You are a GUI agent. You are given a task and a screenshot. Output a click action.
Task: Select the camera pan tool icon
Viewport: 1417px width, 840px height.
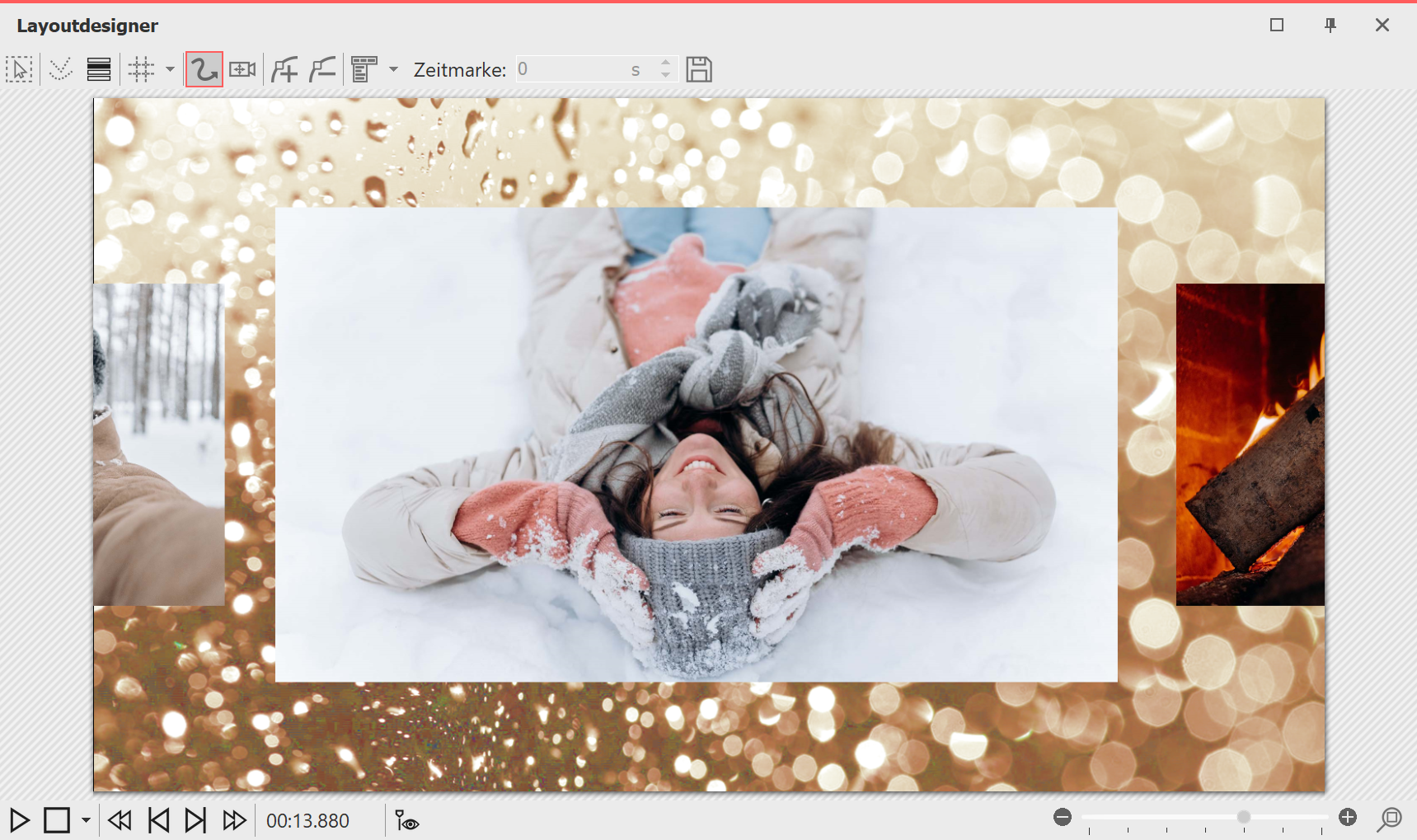242,69
